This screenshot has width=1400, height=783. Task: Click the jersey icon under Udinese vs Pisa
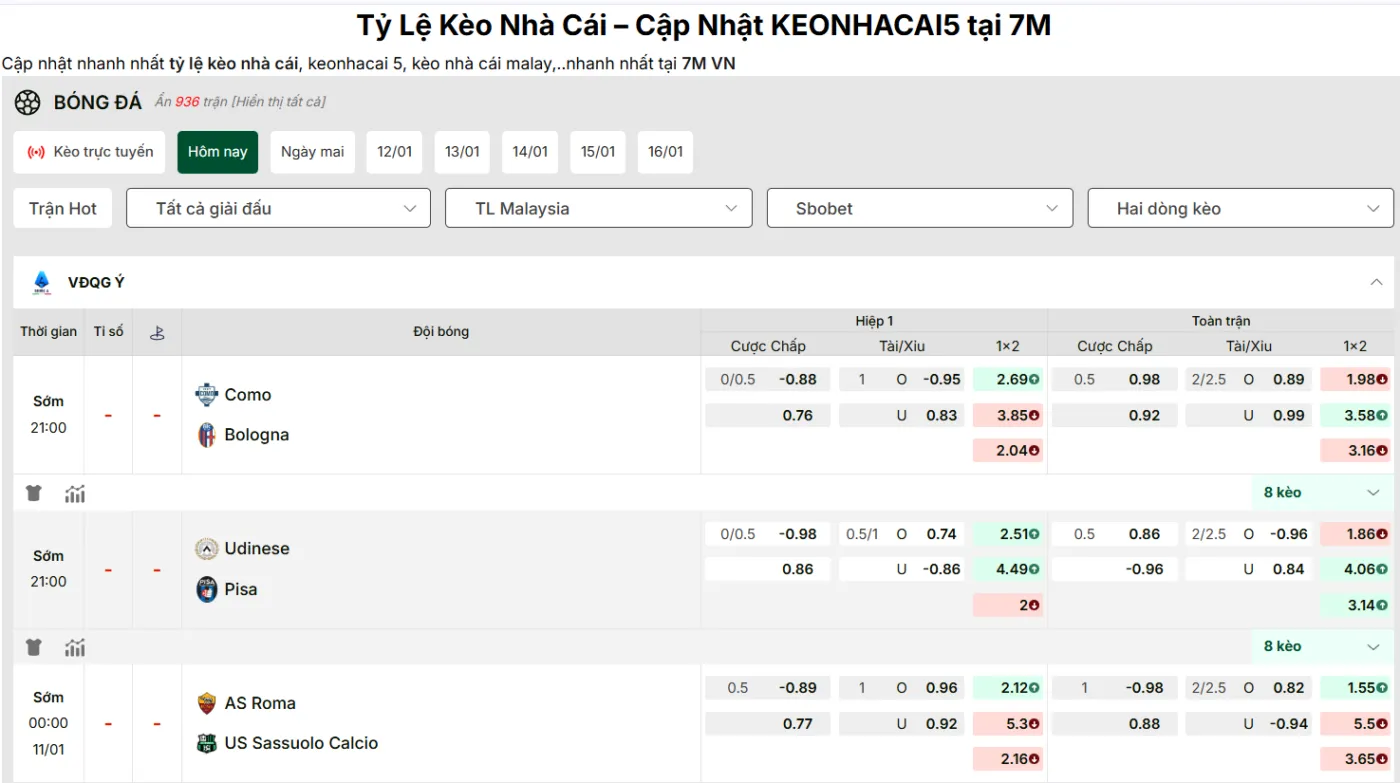pyautogui.click(x=33, y=646)
